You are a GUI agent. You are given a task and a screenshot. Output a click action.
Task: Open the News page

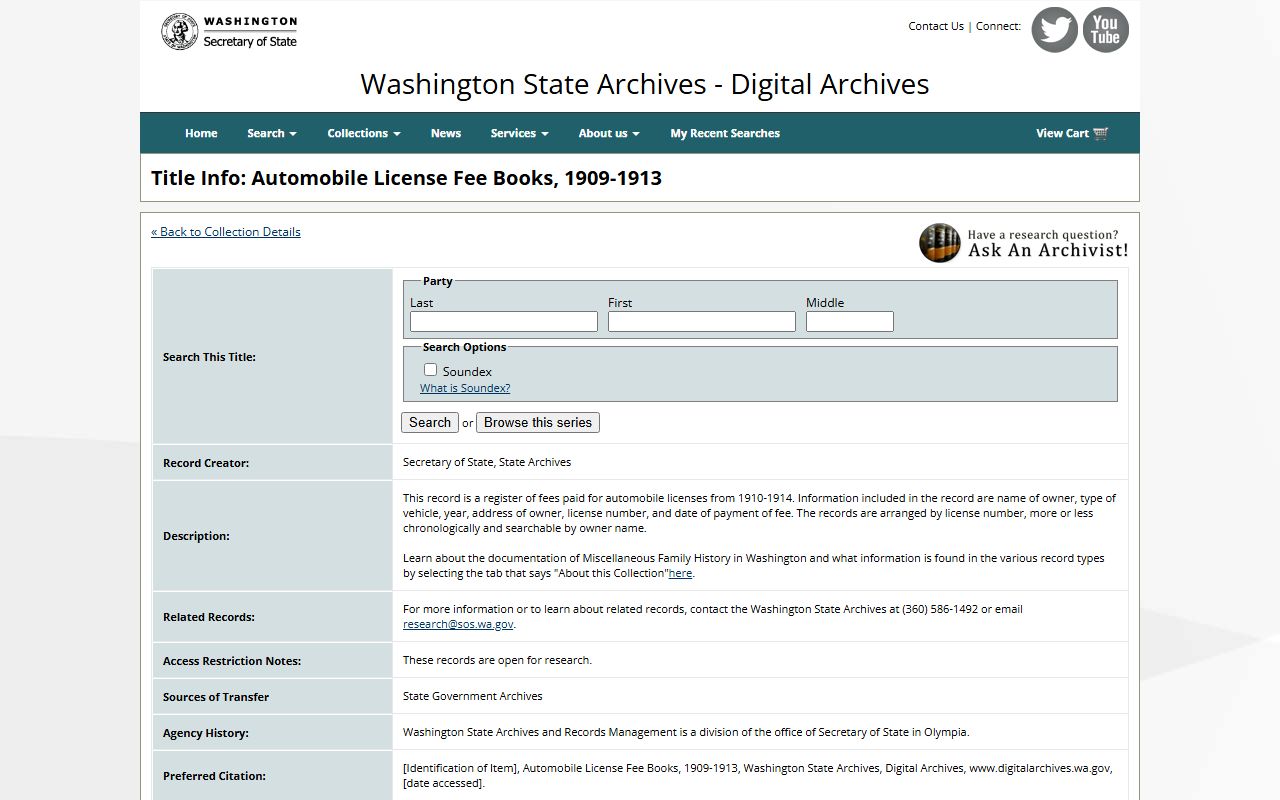point(446,133)
